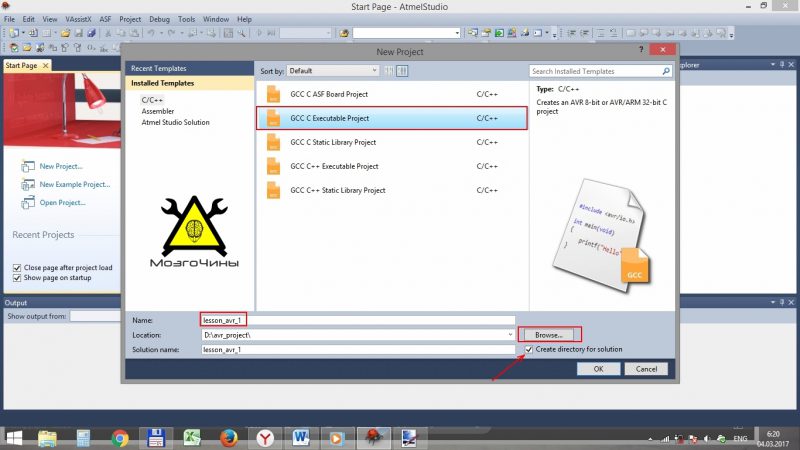The height and width of the screenshot is (450, 800).
Task: Expand the Recent Templates section
Action: coord(189,68)
